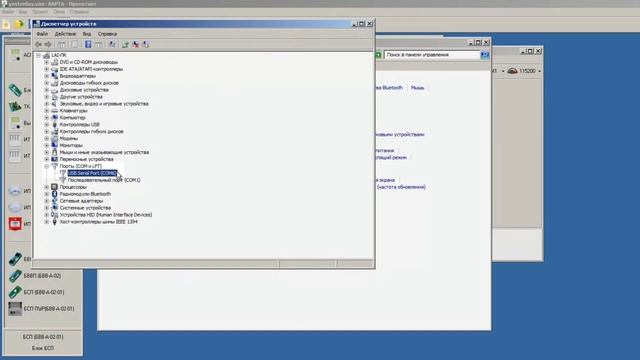640x360 pixels.
Task: Select Модемы row
Action: tap(69, 138)
